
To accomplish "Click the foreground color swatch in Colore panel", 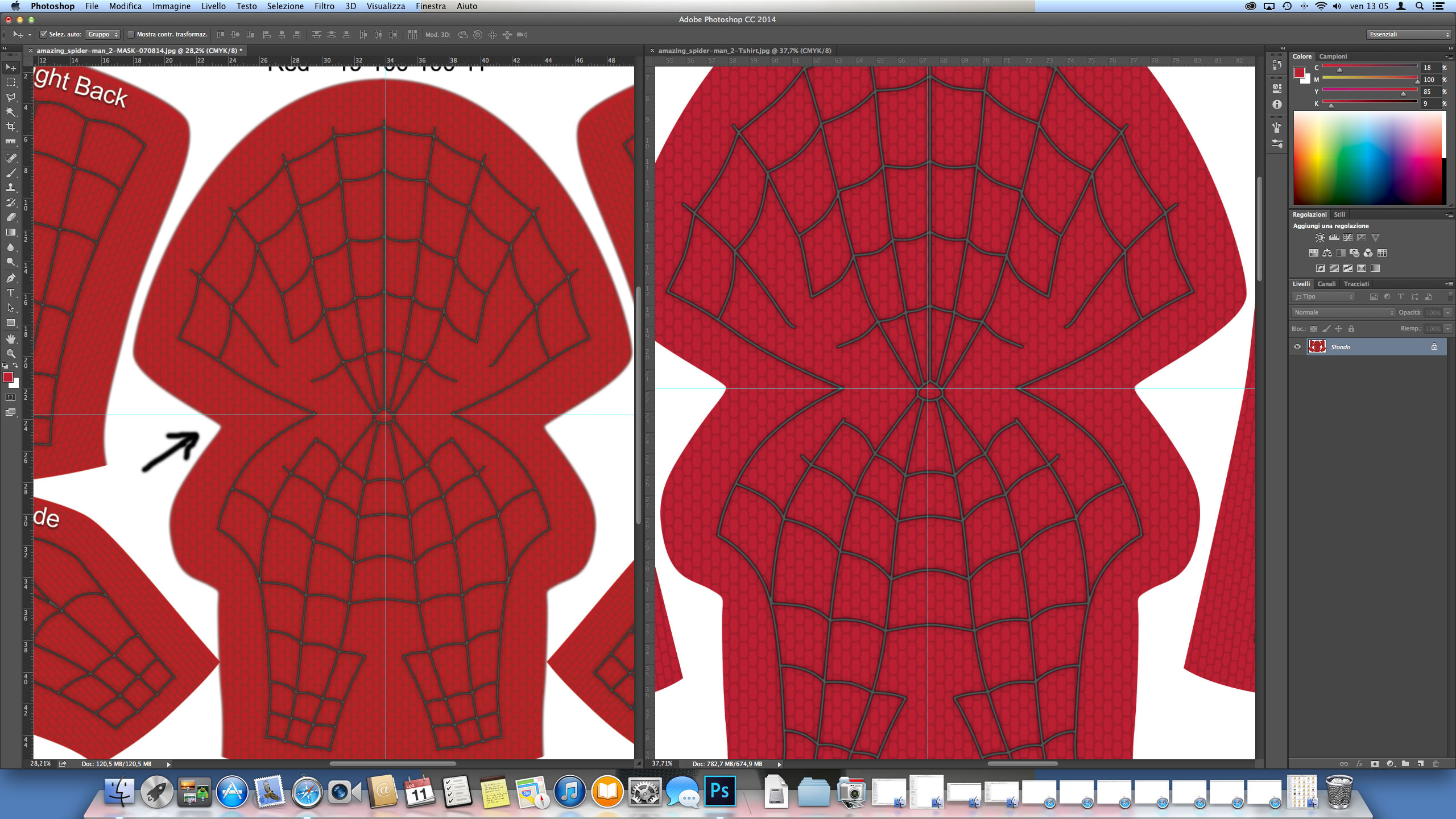I will [x=1300, y=73].
